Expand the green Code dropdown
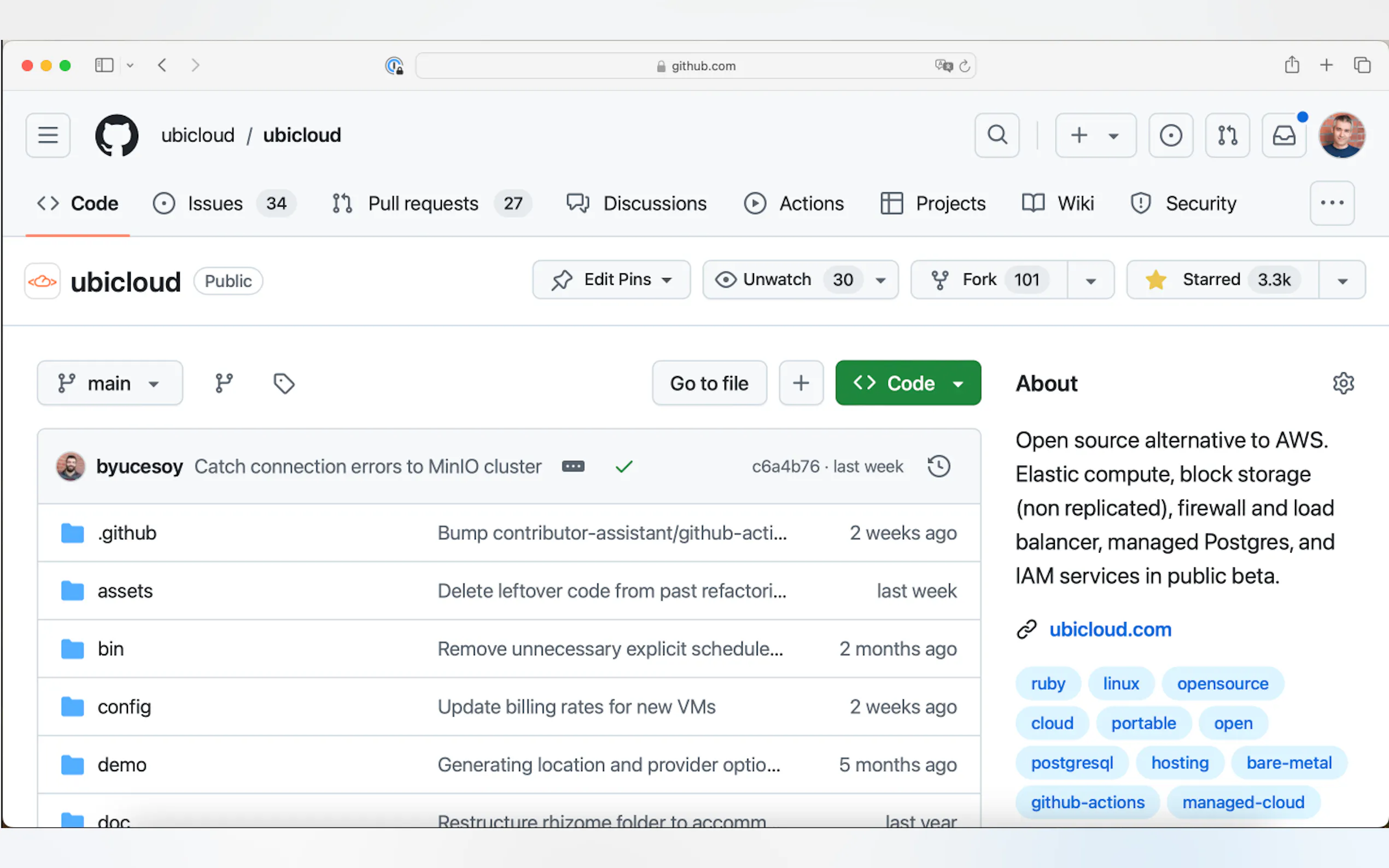Image resolution: width=1389 pixels, height=868 pixels. click(908, 383)
